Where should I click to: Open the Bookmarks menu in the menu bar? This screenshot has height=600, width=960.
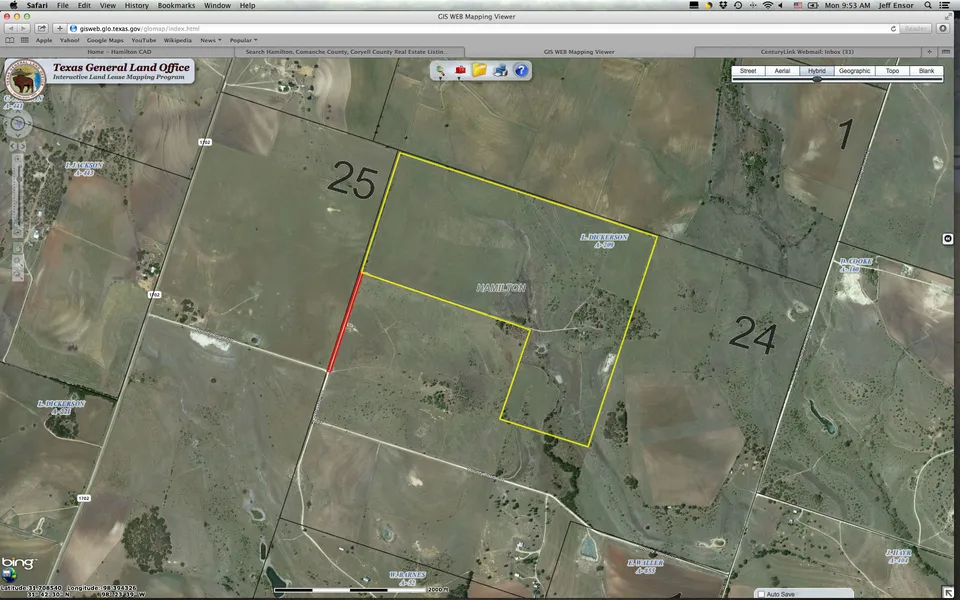(x=176, y=6)
